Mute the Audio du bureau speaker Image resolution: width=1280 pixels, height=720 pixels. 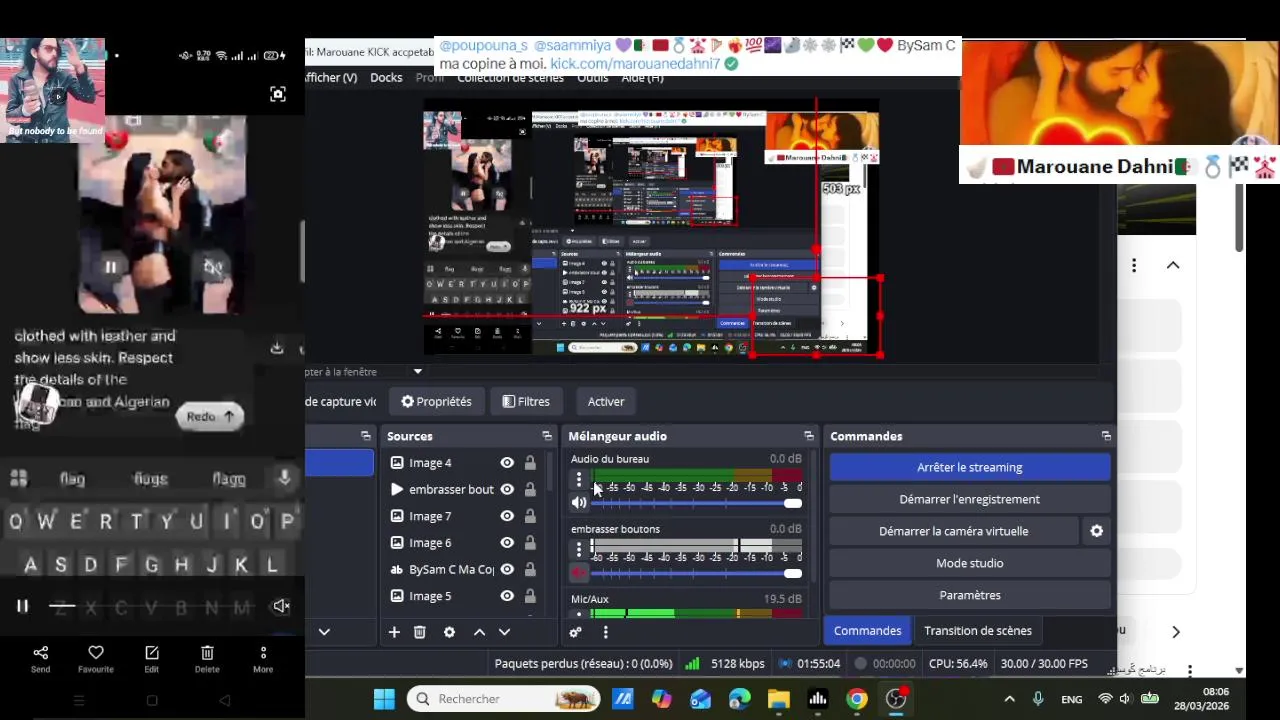click(x=579, y=502)
